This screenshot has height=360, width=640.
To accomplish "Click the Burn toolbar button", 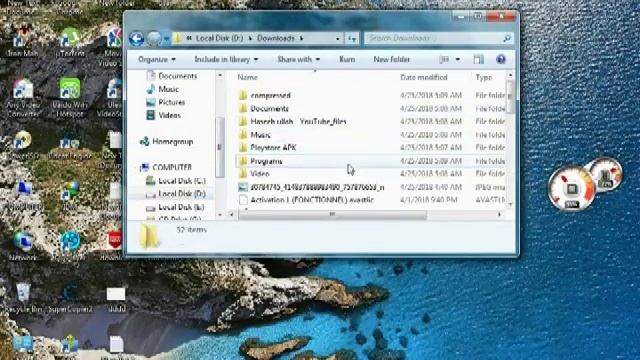I will pos(347,60).
